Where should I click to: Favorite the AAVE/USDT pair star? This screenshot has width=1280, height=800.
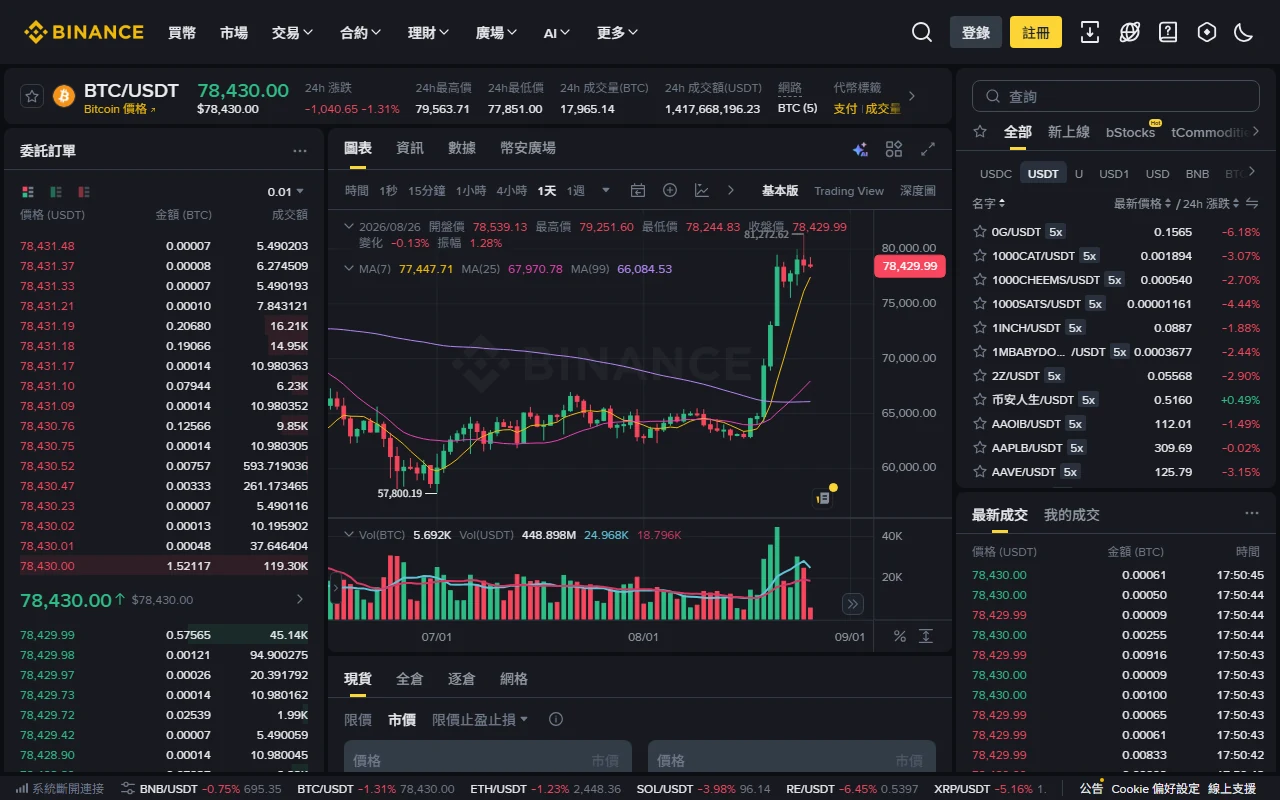pyautogui.click(x=980, y=471)
